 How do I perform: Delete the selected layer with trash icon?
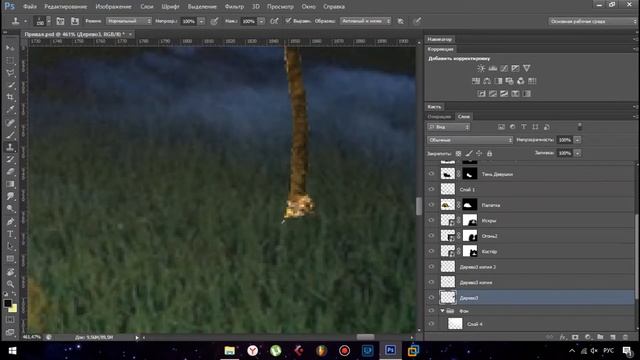pyautogui.click(x=625, y=337)
